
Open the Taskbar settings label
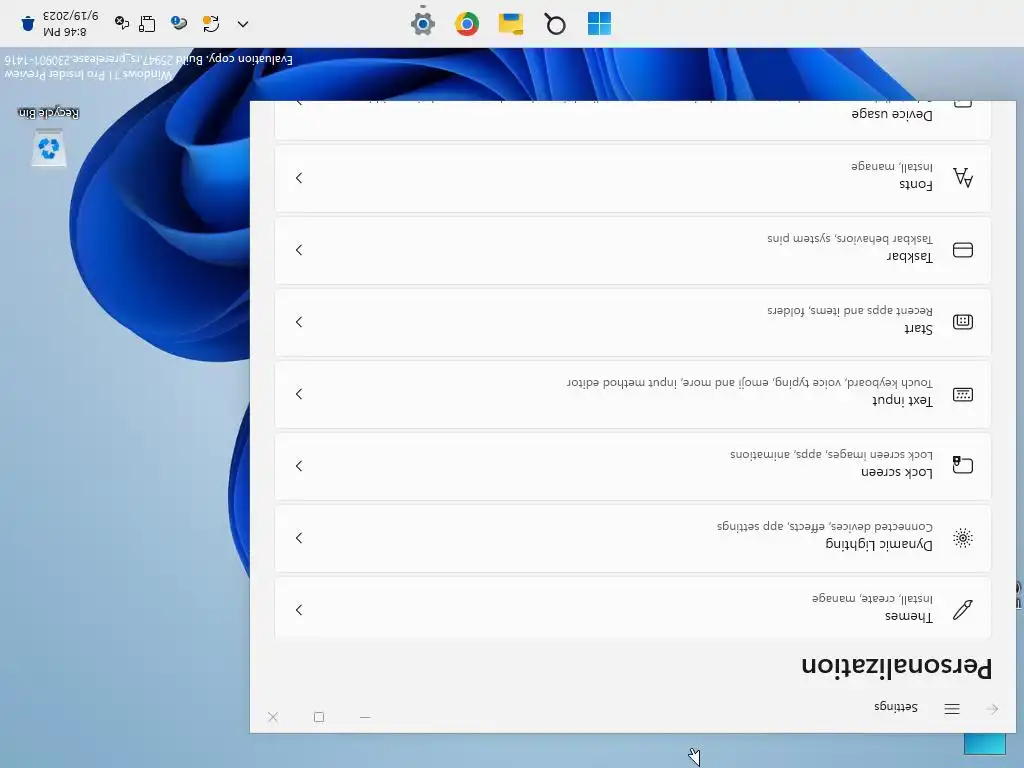[910, 256]
